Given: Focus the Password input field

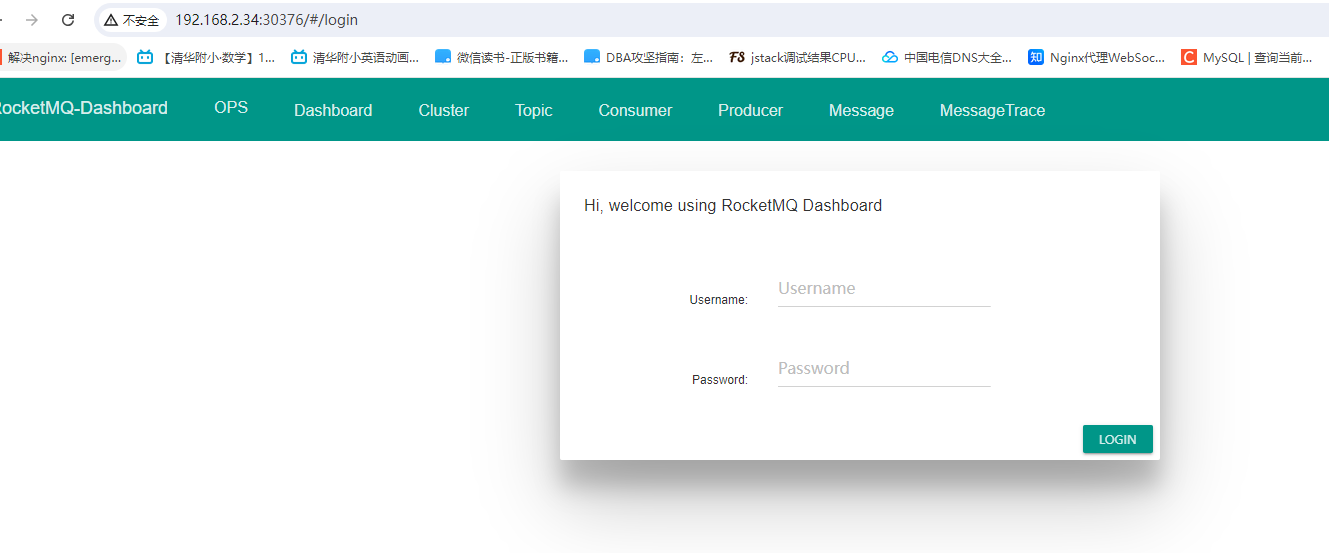Looking at the screenshot, I should point(884,369).
